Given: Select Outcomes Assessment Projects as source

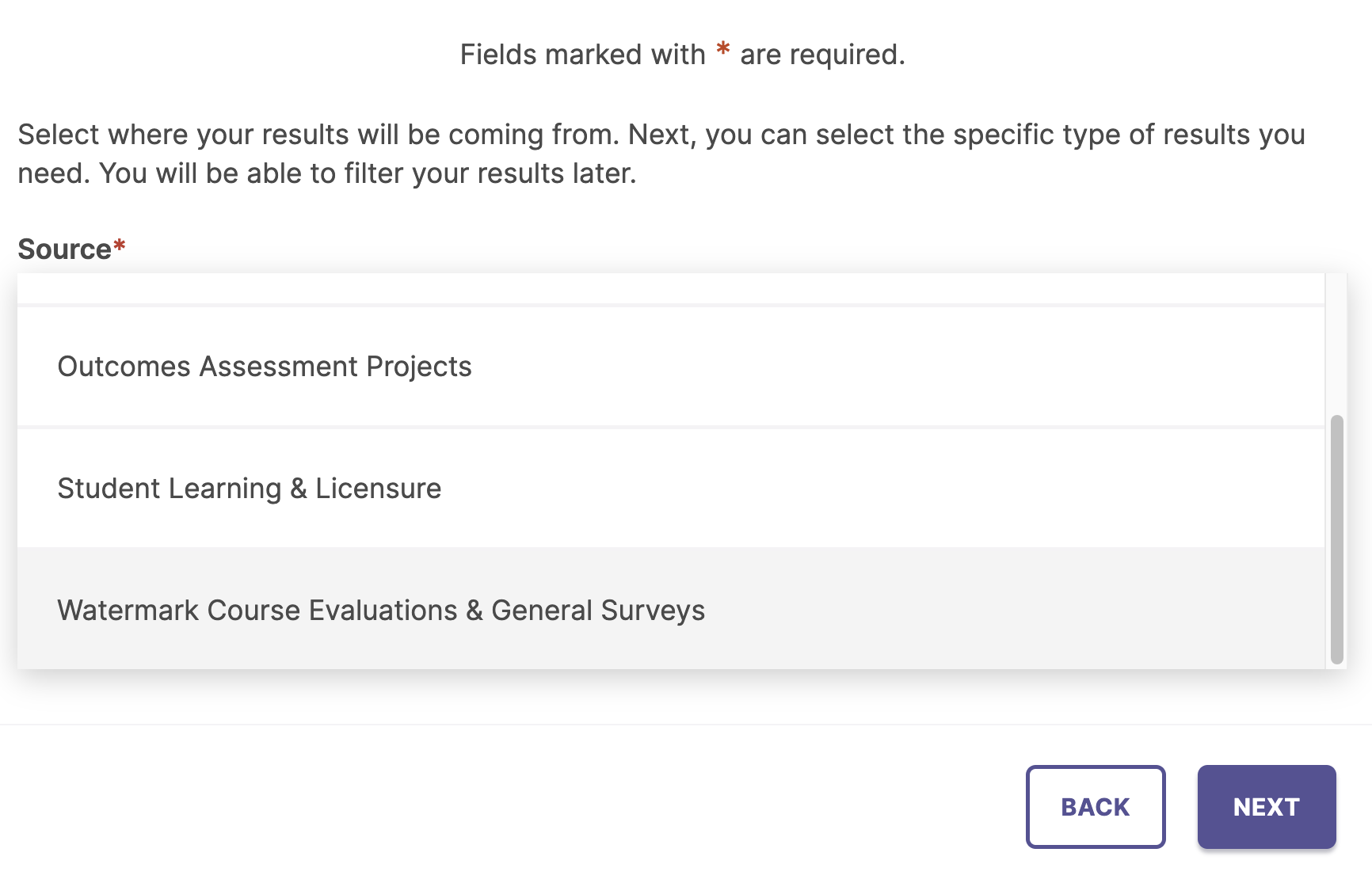Looking at the screenshot, I should 265,367.
